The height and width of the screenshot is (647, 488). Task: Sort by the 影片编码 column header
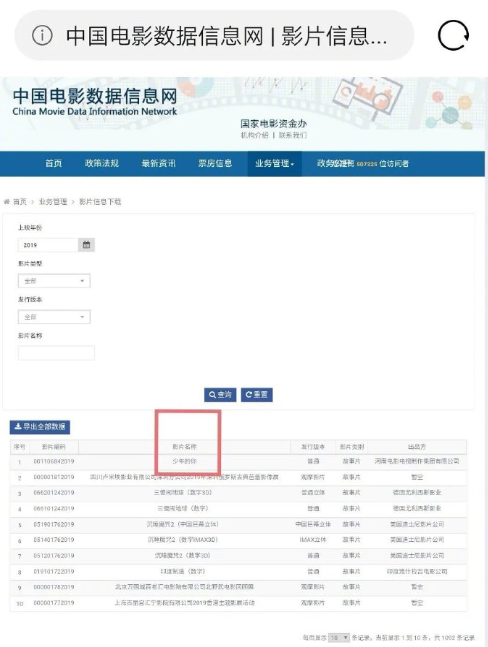pyautogui.click(x=54, y=447)
